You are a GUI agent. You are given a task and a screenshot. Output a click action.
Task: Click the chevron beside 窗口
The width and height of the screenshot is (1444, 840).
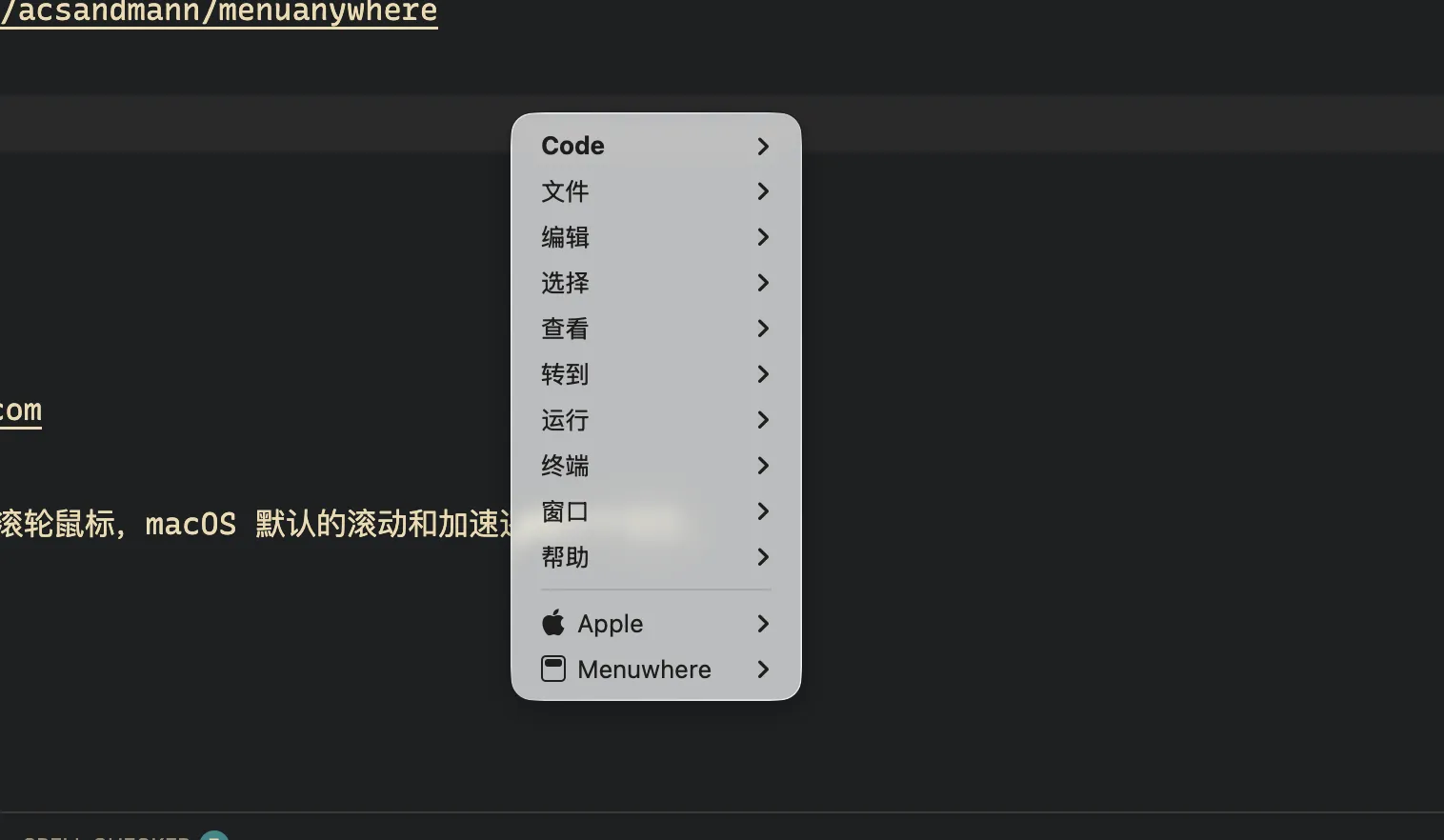(x=763, y=511)
